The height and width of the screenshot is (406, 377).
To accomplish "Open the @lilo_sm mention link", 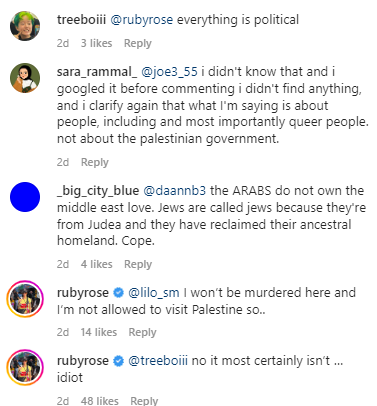I will click(x=154, y=293).
